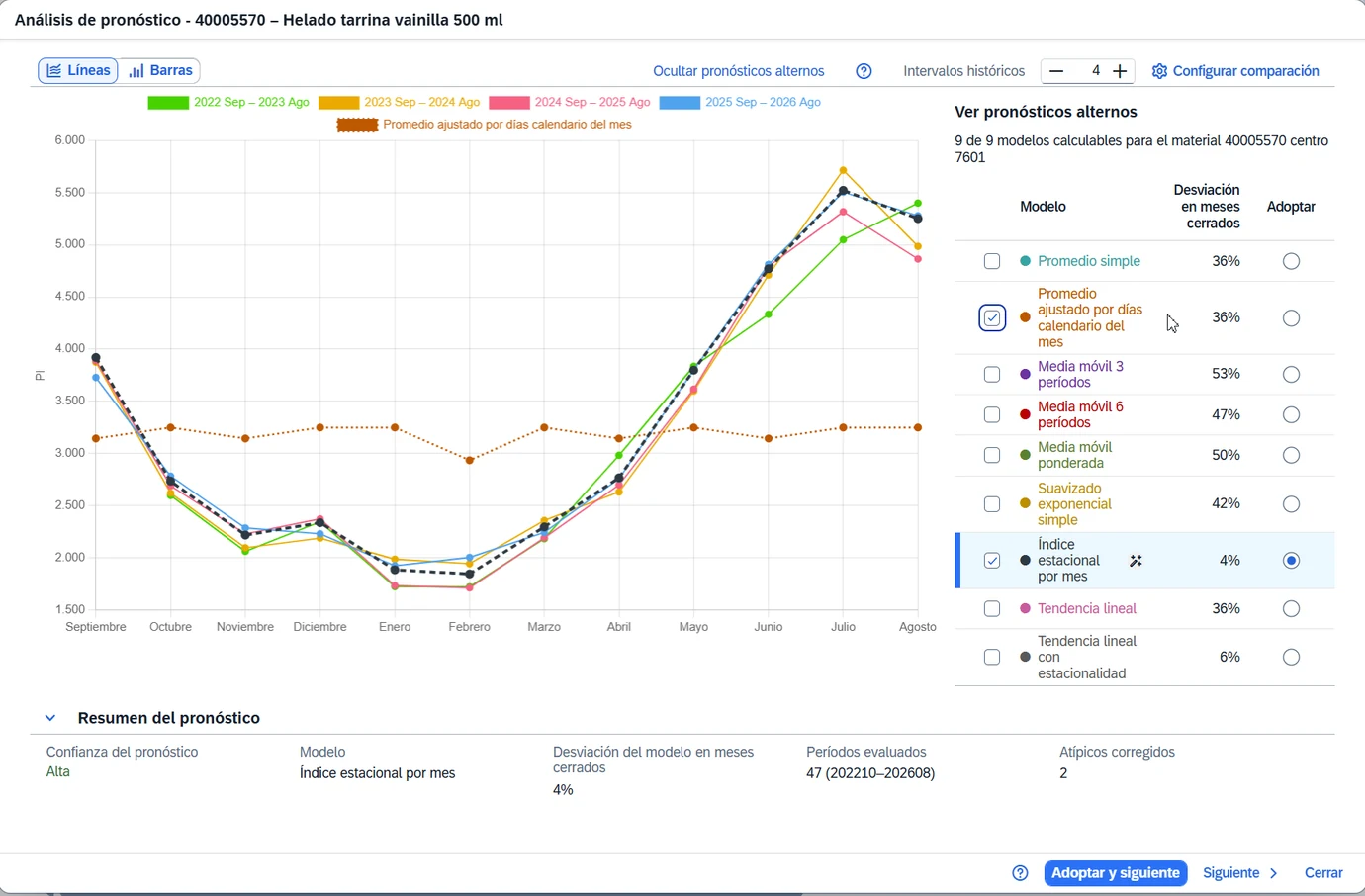Viewport: 1365px width, 896px height.
Task: Toggle 2023 Sep – 2024 Ago legend swatch
Action: pos(338,102)
